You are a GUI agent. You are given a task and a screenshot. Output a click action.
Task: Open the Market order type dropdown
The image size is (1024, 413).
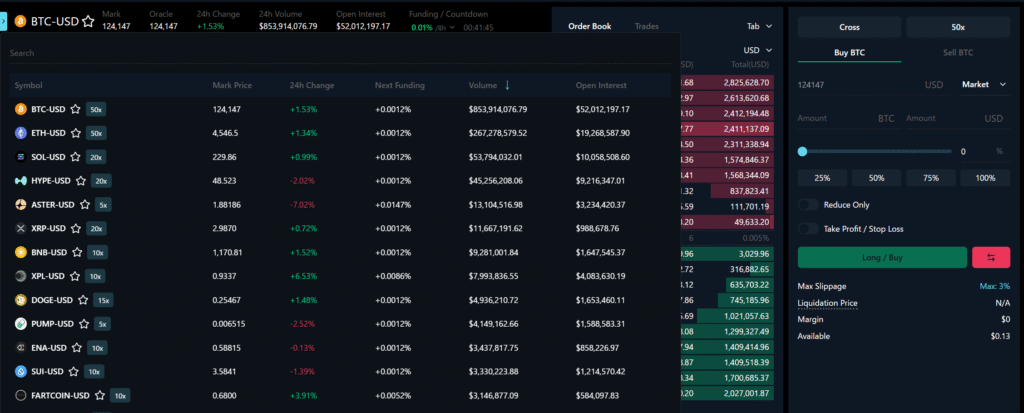coord(984,85)
